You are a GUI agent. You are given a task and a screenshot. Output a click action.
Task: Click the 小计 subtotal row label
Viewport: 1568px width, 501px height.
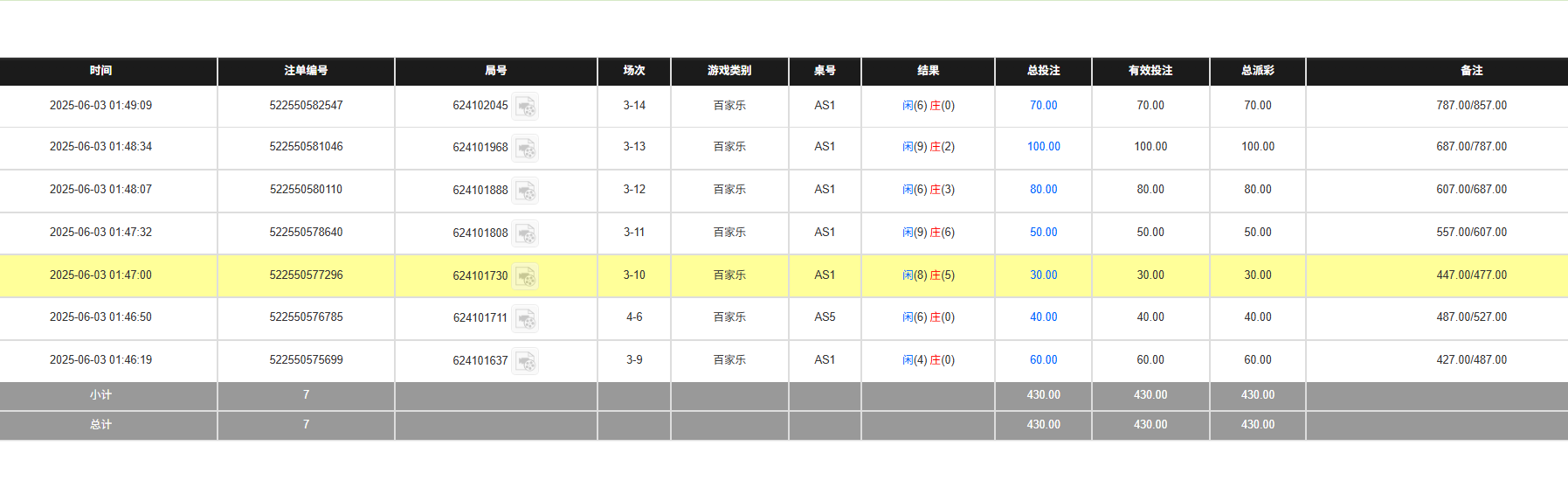pos(100,395)
